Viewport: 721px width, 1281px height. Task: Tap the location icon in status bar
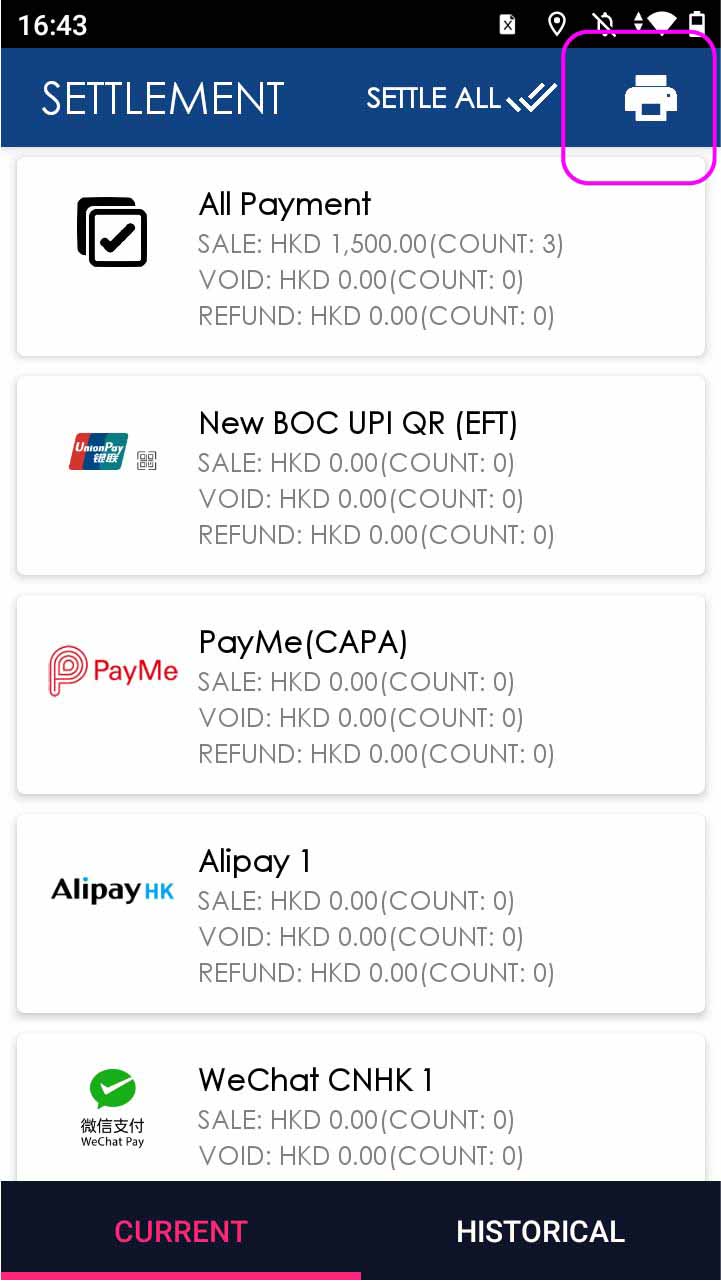(557, 24)
